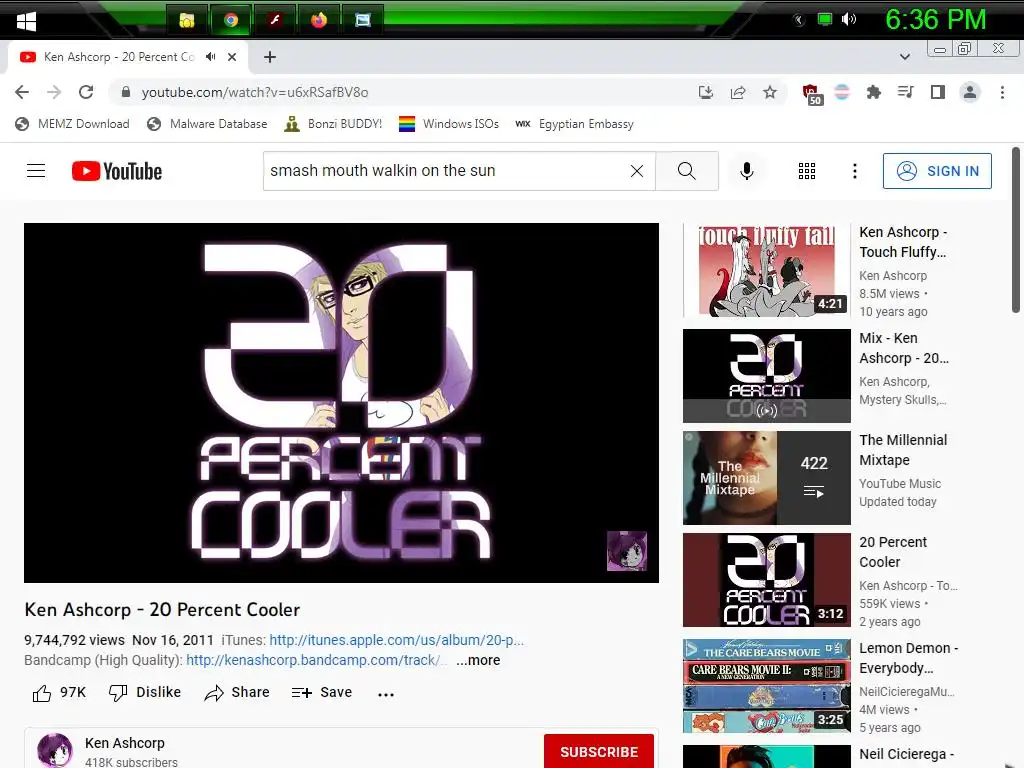This screenshot has width=1024, height=768.
Task: Save the video to a playlist
Action: coord(322,693)
